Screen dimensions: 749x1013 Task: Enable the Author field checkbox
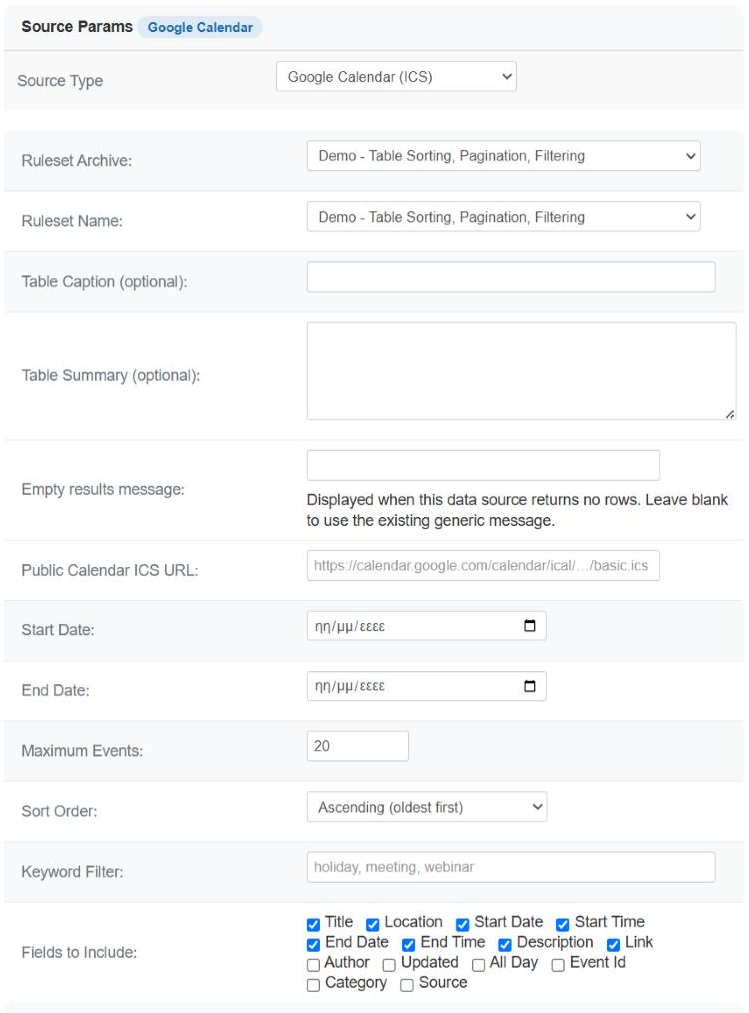pos(313,965)
